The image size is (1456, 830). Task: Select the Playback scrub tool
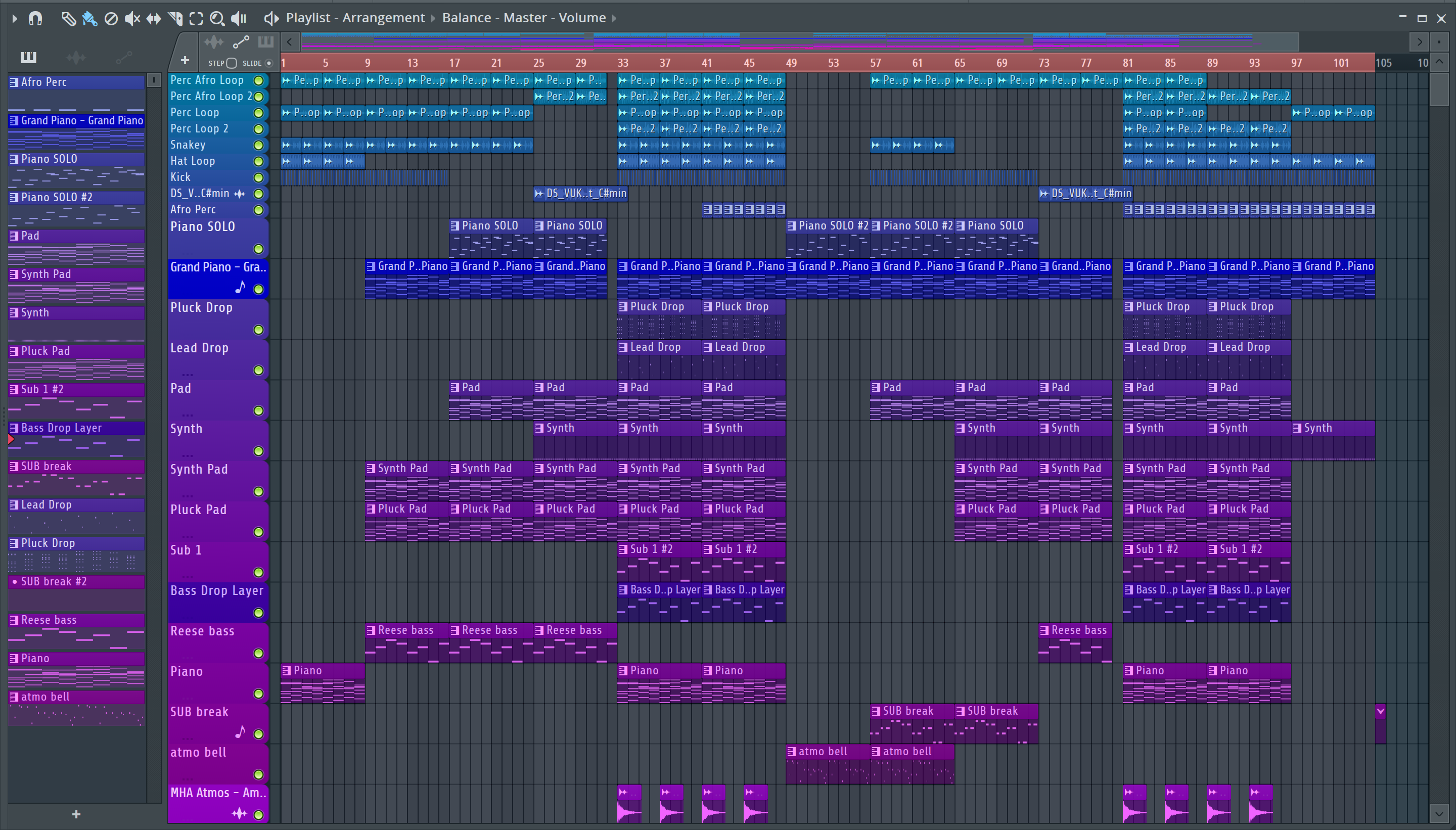pyautogui.click(x=238, y=18)
